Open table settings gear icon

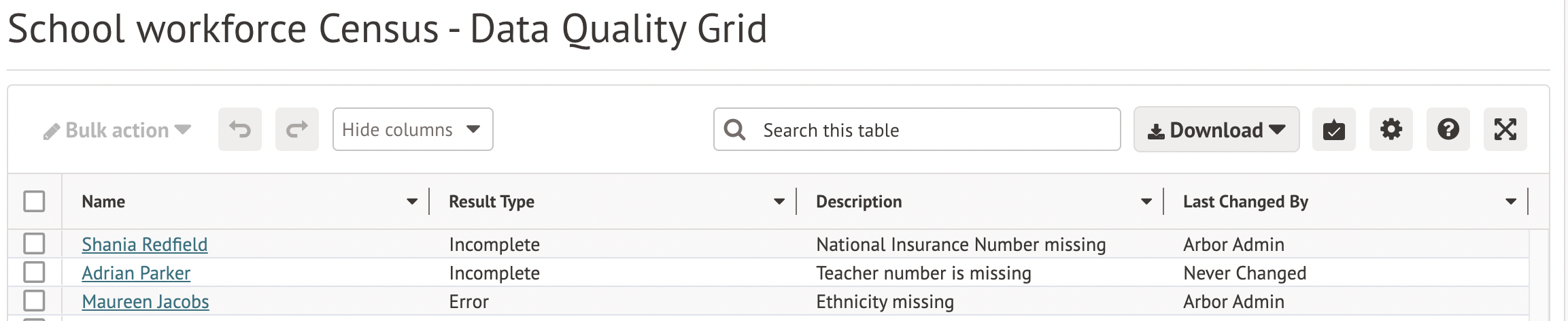(1391, 129)
